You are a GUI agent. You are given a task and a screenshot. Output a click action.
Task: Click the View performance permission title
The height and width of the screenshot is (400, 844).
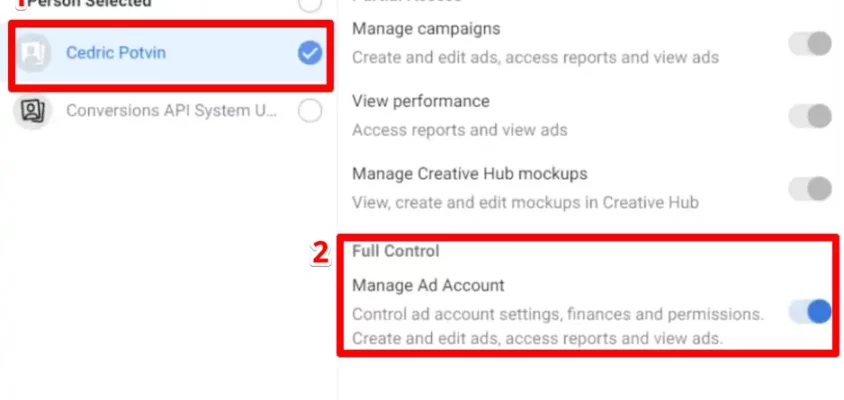[420, 101]
